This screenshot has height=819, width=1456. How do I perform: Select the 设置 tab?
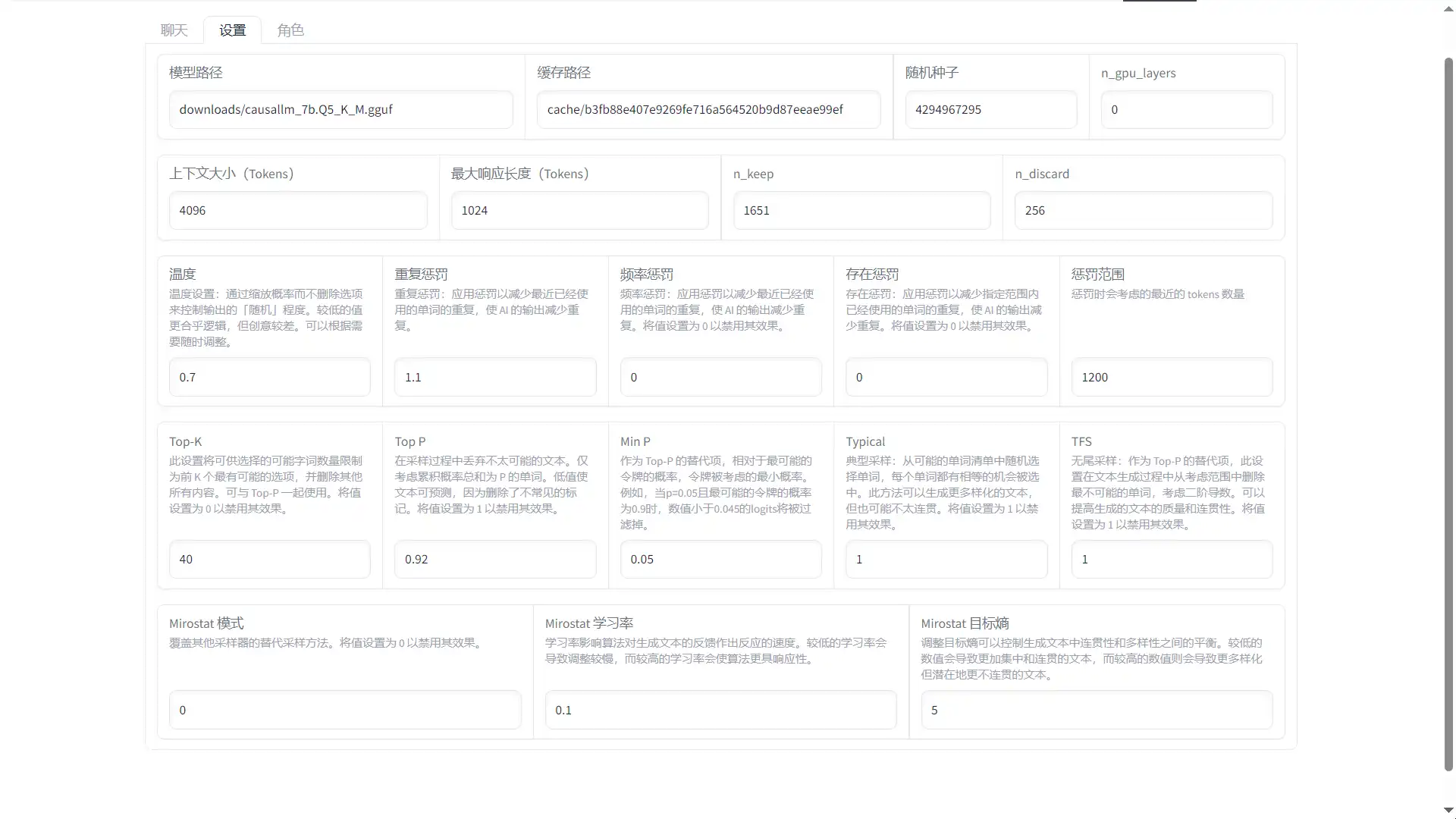232,30
